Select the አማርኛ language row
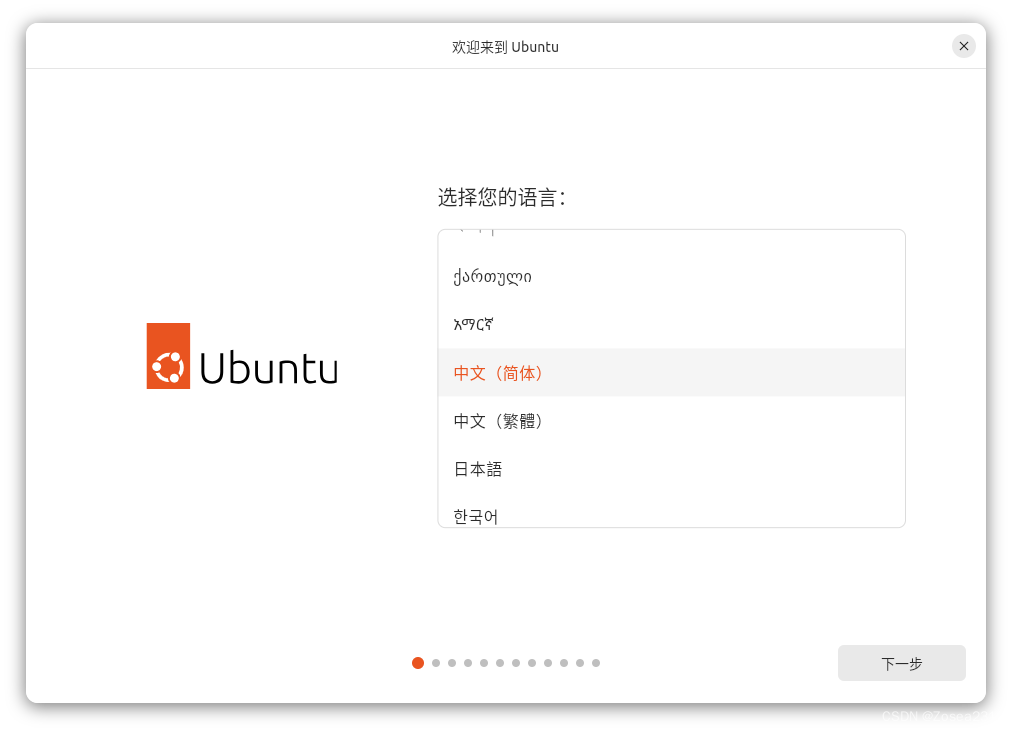Image resolution: width=1012 pixels, height=732 pixels. (671, 325)
